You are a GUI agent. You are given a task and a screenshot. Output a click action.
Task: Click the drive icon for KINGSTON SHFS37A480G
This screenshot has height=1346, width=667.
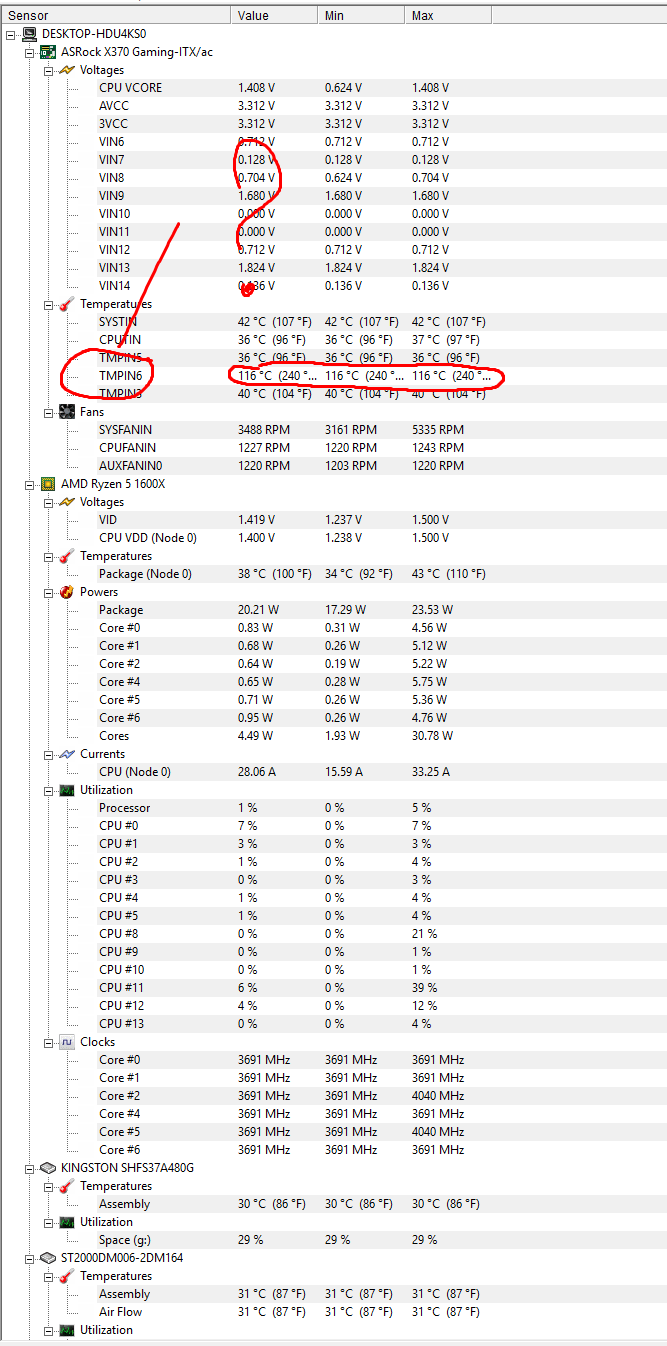pos(48,1168)
